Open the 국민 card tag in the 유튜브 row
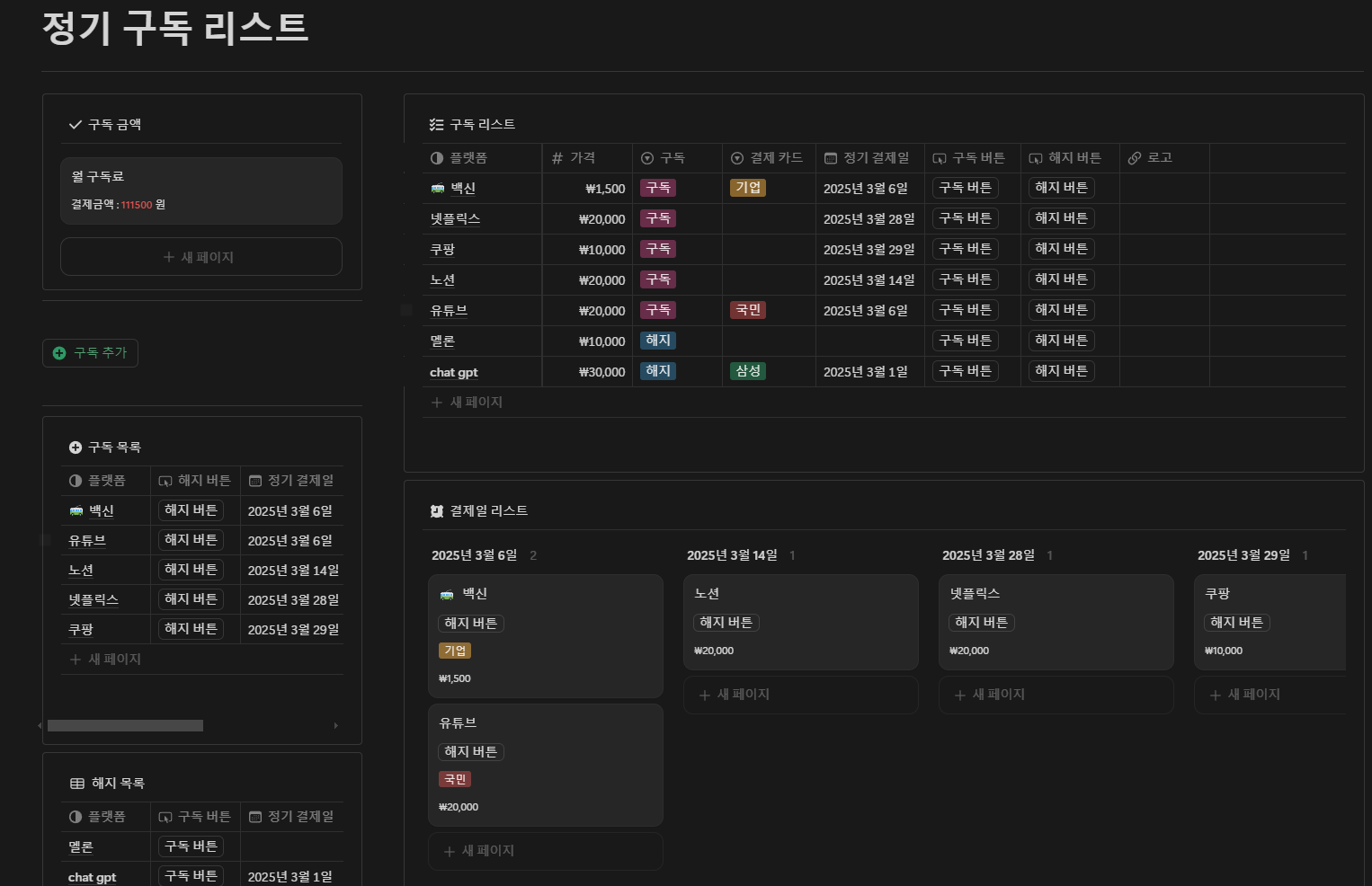The width and height of the screenshot is (1372, 886). point(748,310)
